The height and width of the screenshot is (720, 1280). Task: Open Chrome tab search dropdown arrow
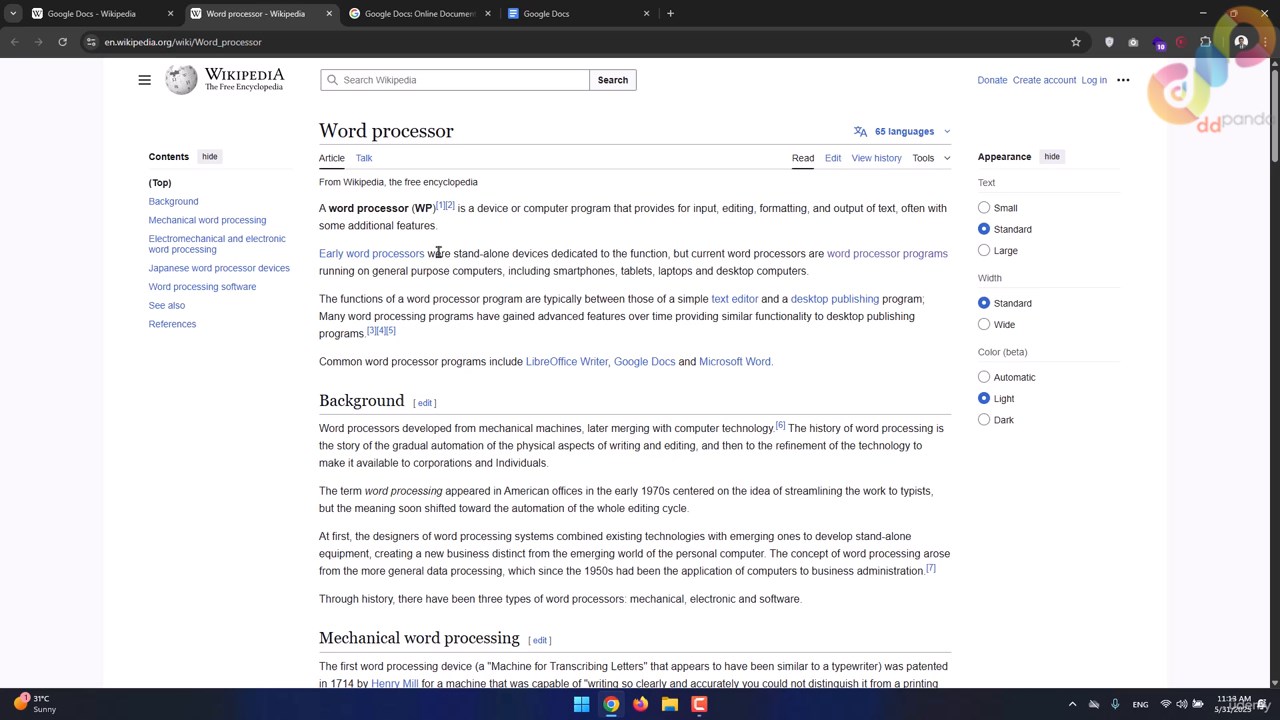pyautogui.click(x=13, y=14)
